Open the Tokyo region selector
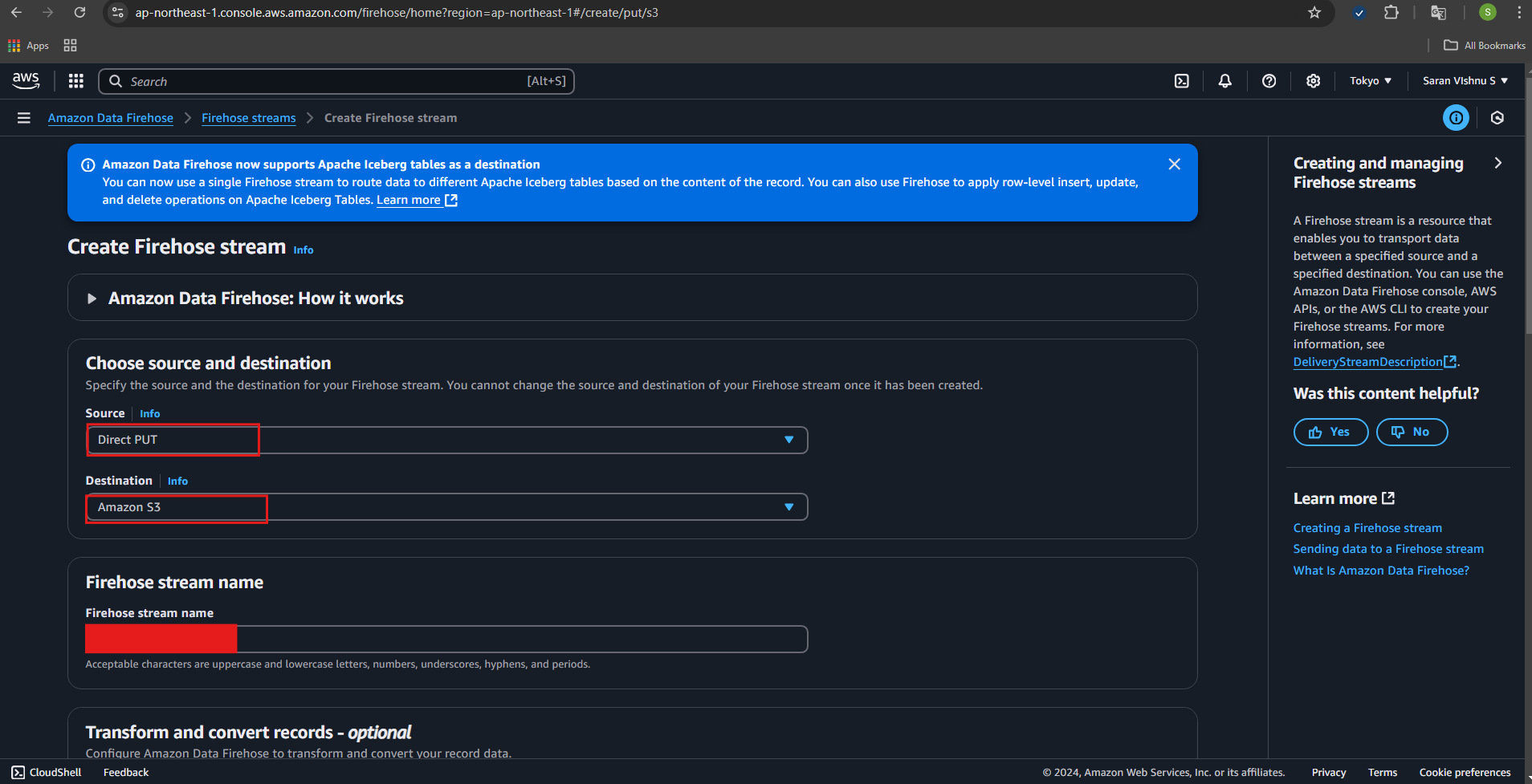Viewport: 1532px width, 784px height. click(1370, 81)
